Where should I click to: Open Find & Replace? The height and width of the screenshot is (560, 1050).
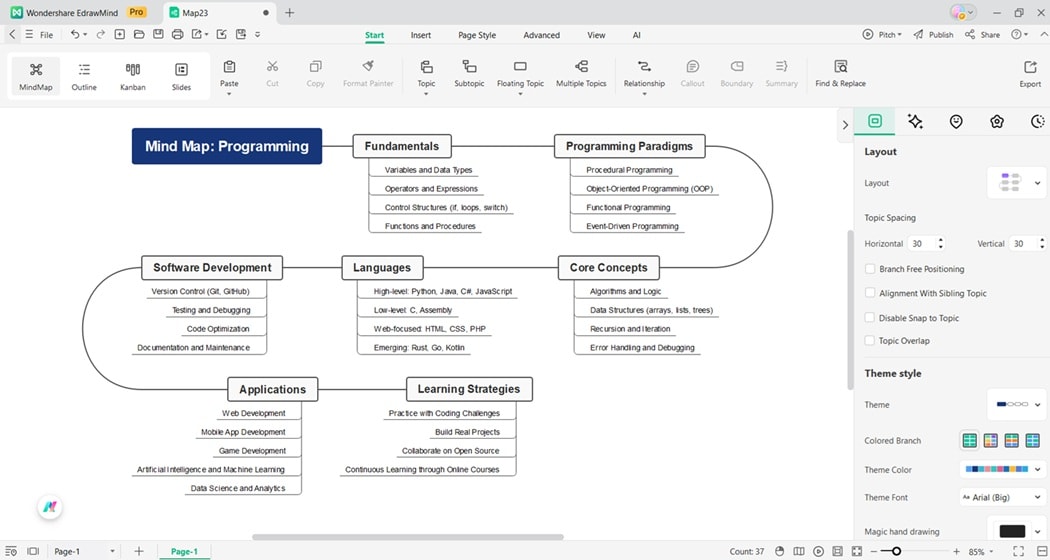[x=840, y=73]
